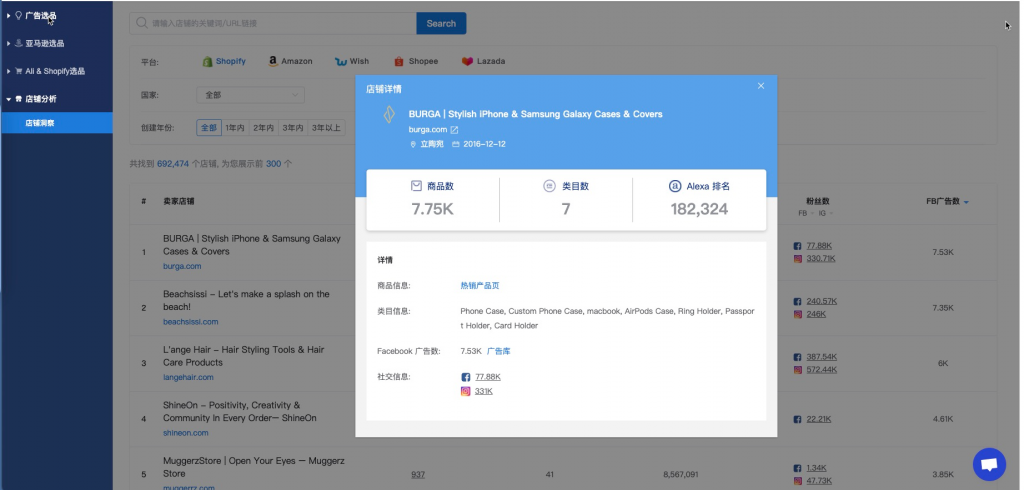Click the location pin icon beside 立陶宛
The height and width of the screenshot is (490, 1024).
(x=413, y=144)
